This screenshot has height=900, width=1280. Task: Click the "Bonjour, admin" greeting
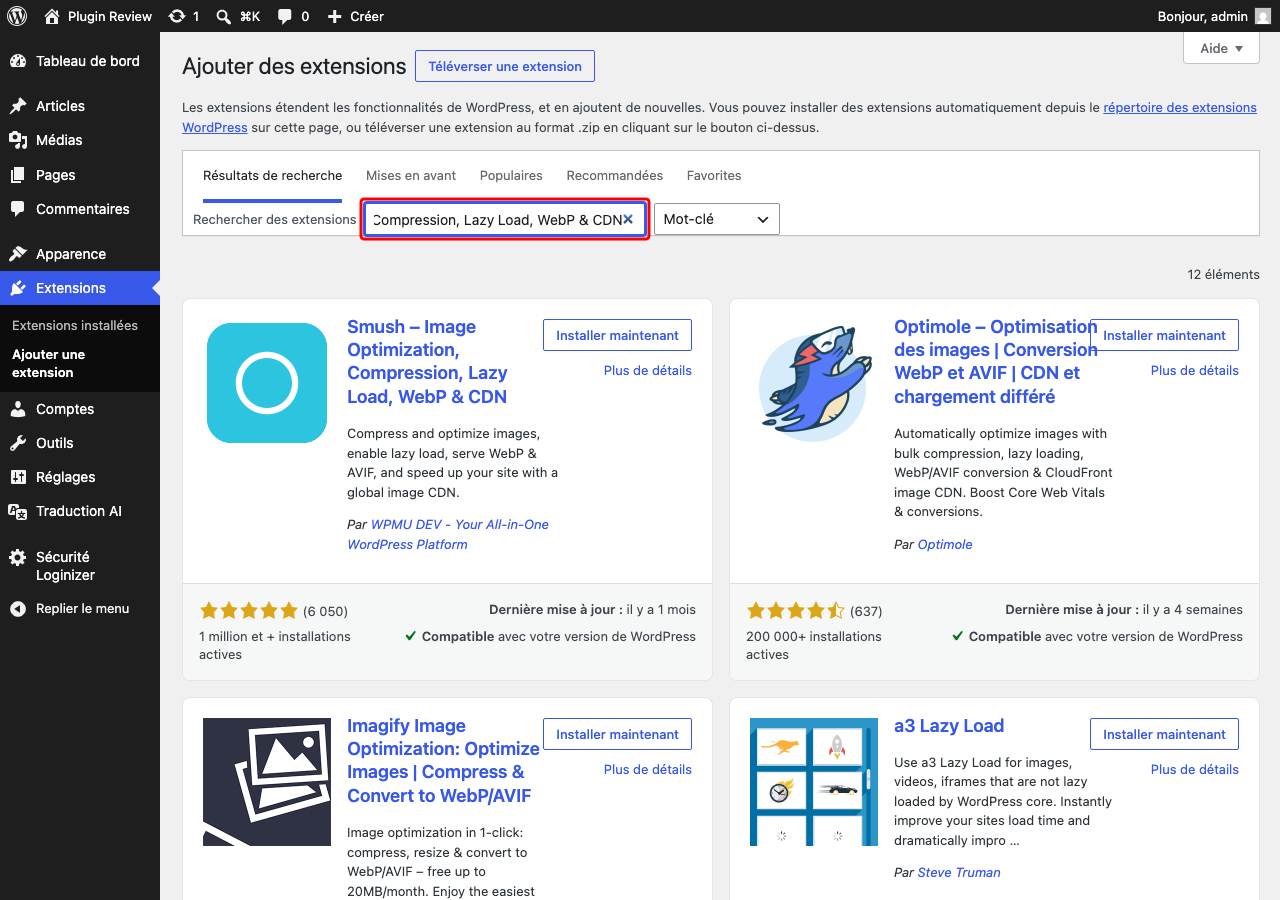1202,16
